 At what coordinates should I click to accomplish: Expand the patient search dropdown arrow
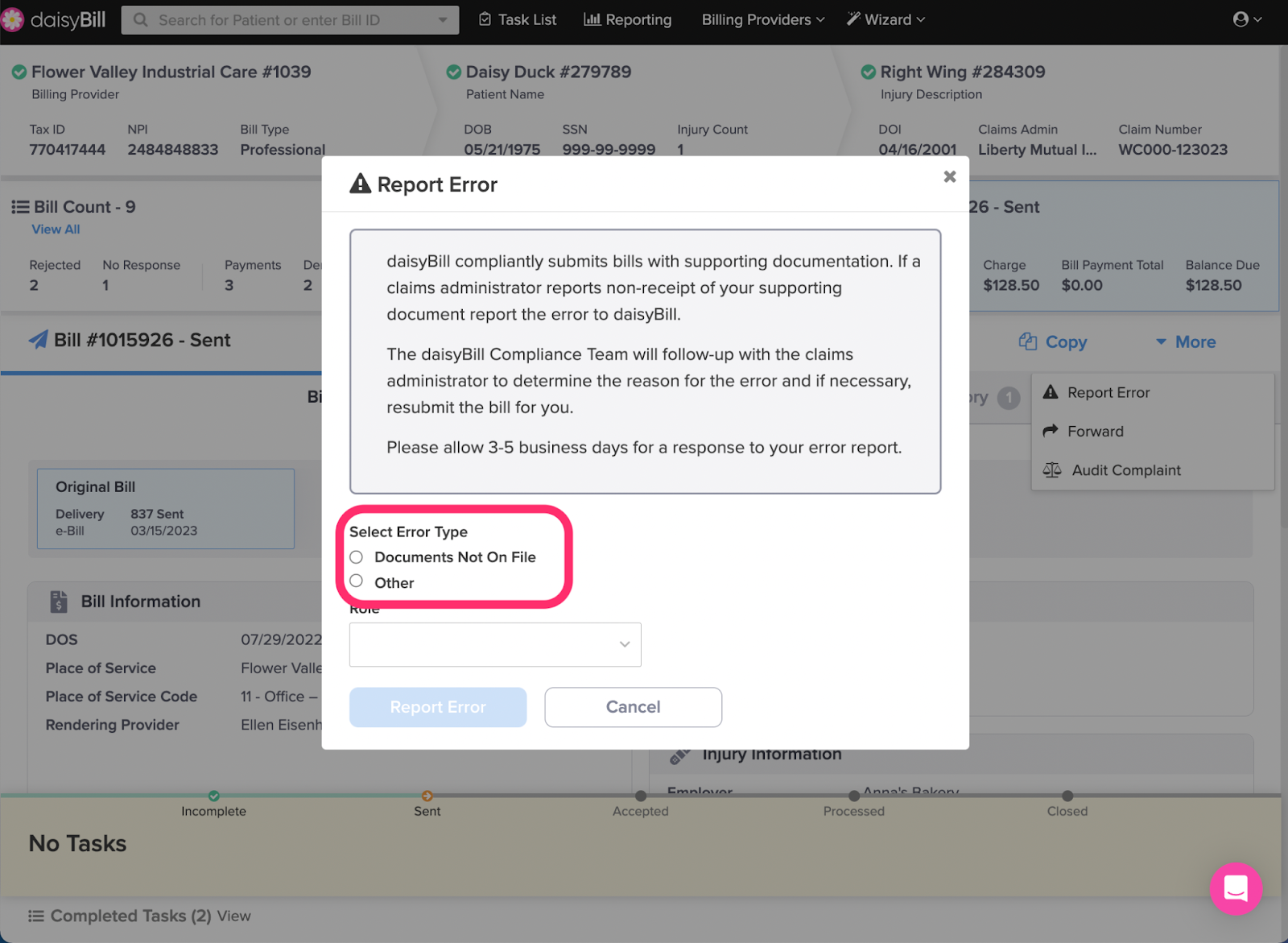[443, 20]
